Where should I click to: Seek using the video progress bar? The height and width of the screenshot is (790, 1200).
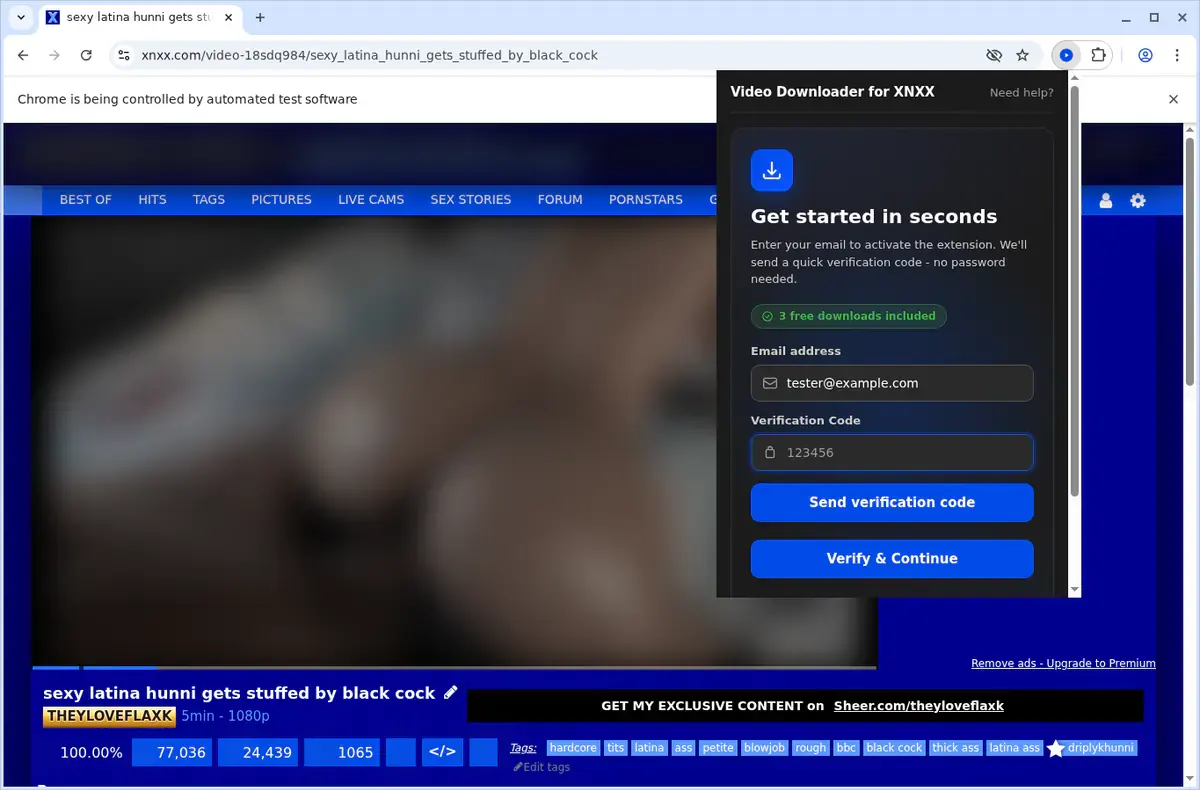coord(454,667)
